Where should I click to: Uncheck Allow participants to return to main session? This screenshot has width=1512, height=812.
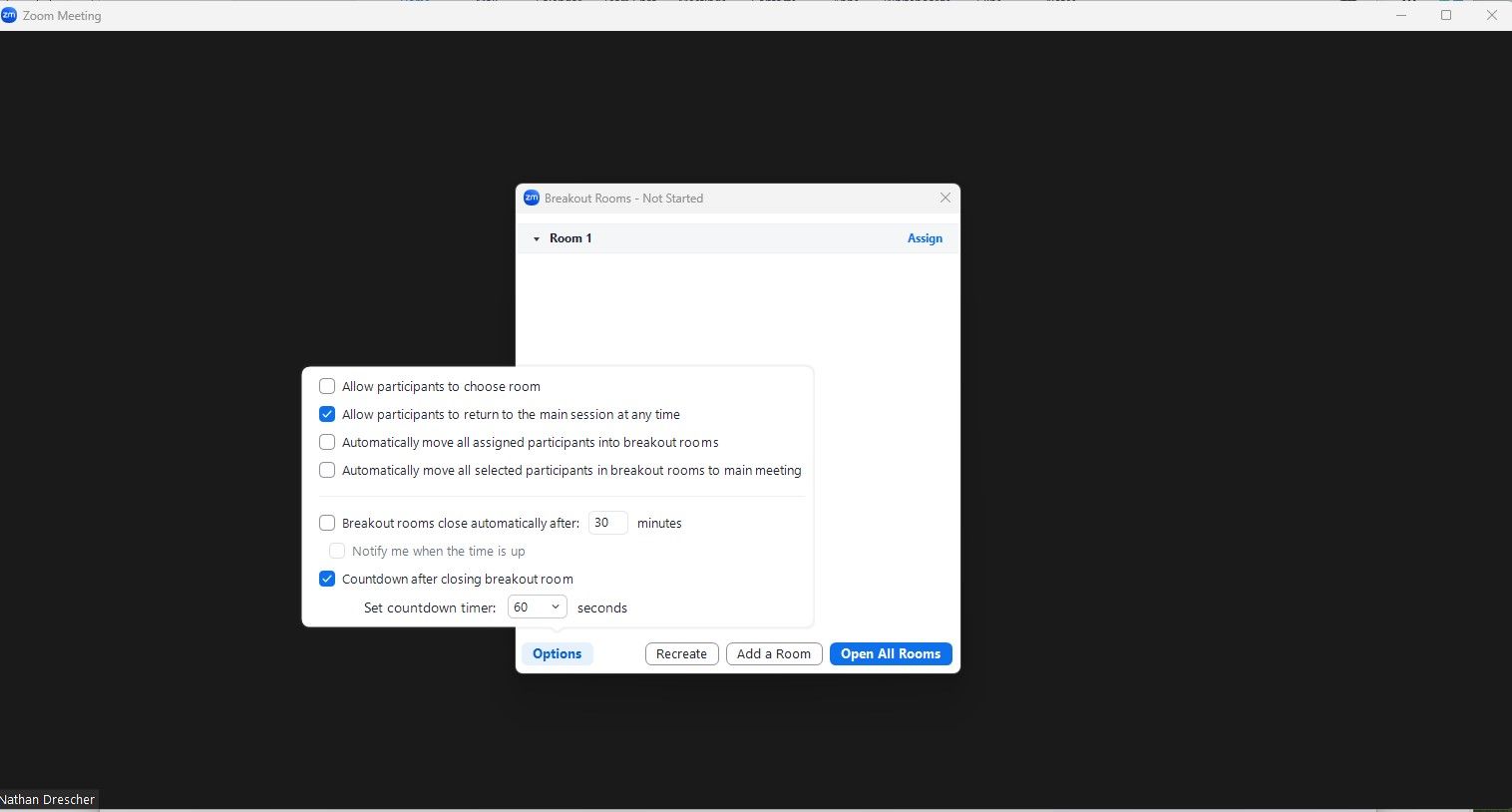[327, 414]
